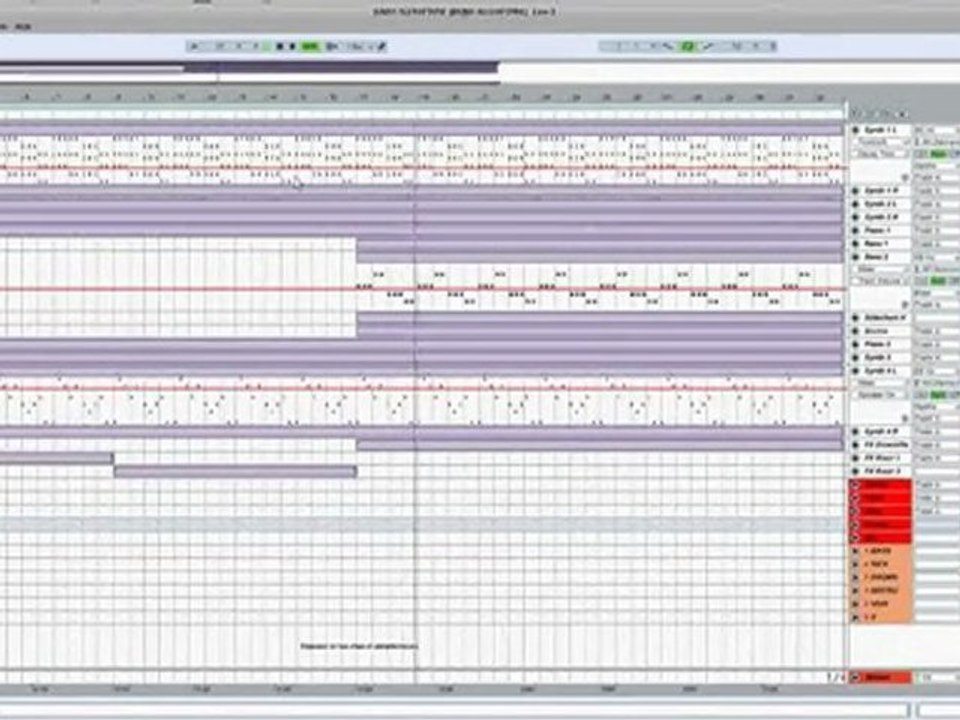The width and height of the screenshot is (960, 720).
Task: Unfold the FX Downlifter track
Action: click(x=855, y=445)
